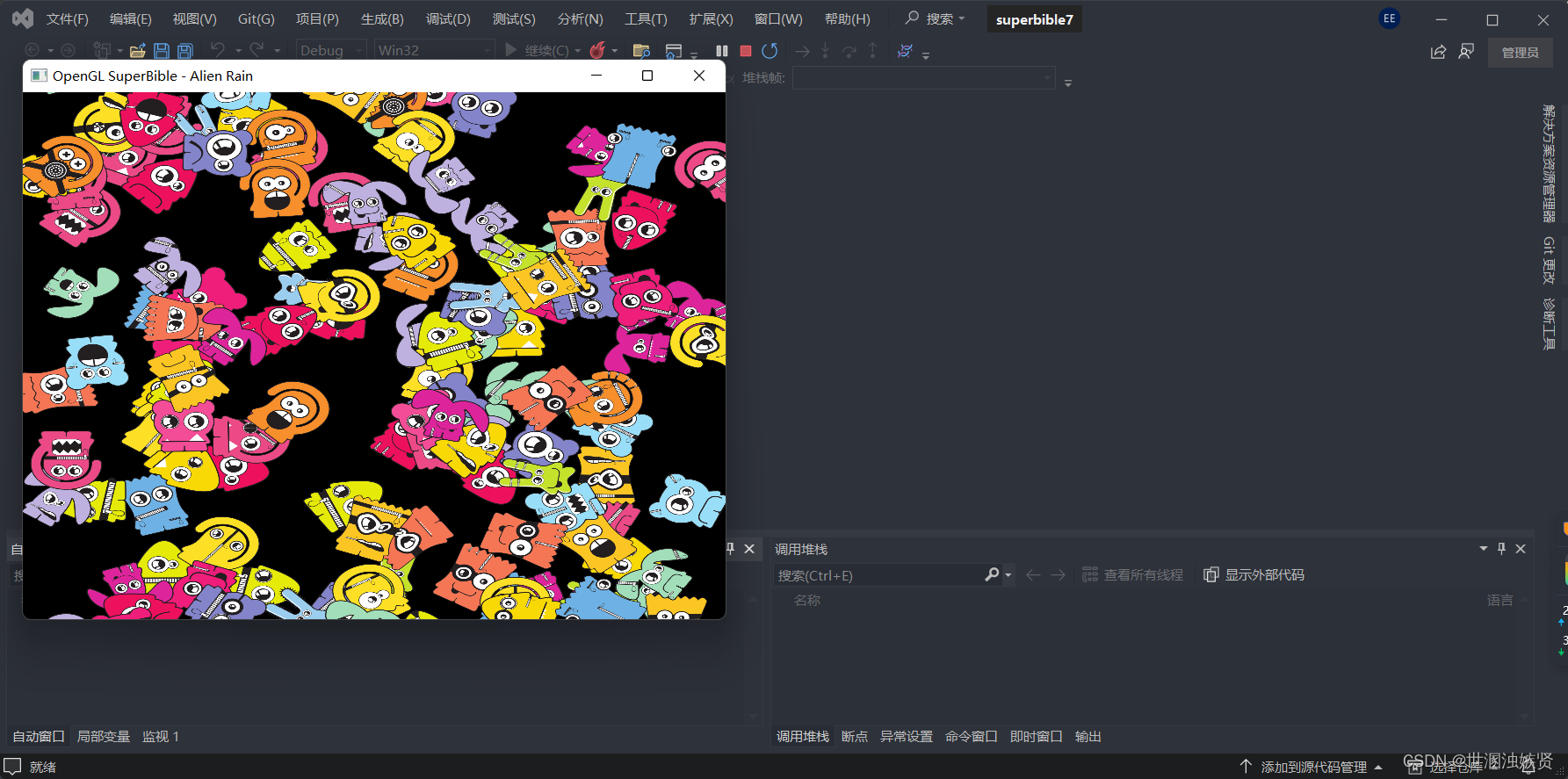
Task: Click the Live Share icon
Action: (x=1438, y=52)
